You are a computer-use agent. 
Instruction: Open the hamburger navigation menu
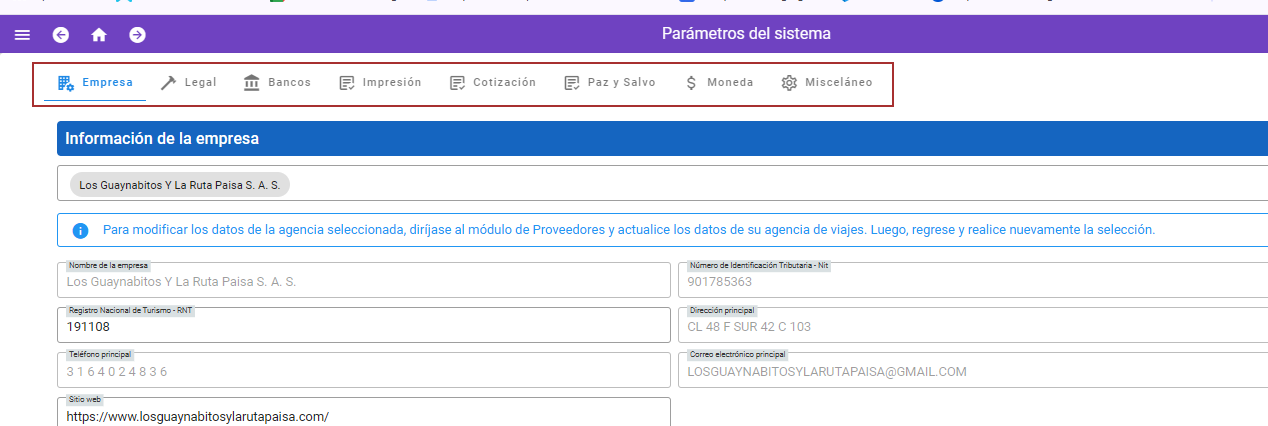coord(22,35)
